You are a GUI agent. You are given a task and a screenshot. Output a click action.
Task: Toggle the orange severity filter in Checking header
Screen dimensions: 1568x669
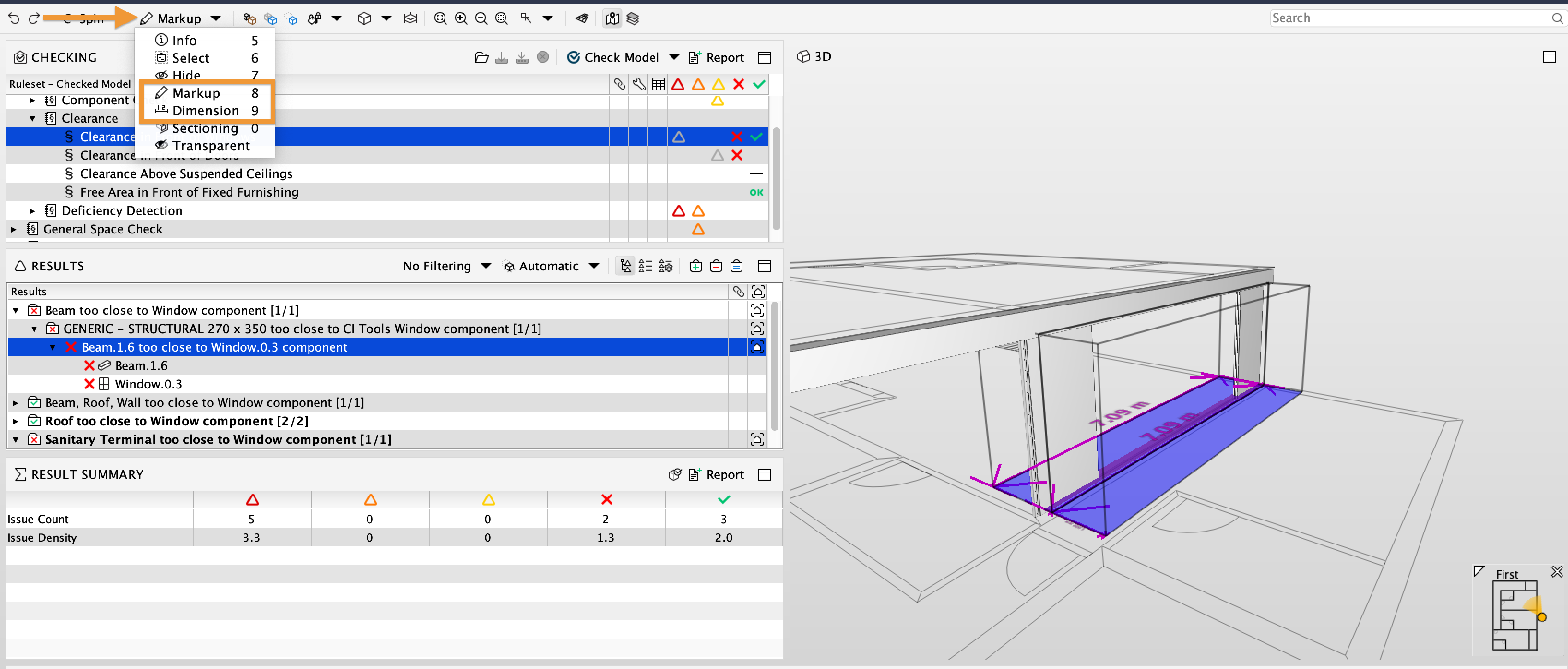pyautogui.click(x=698, y=84)
